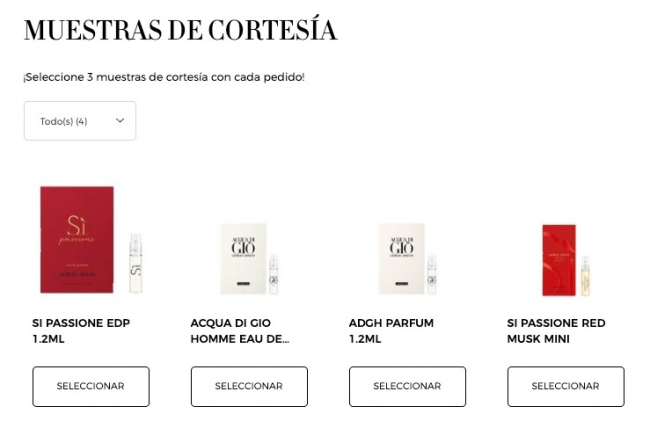Select the ADGH Parfum 1.2ML sample
Image resolution: width=650 pixels, height=428 pixels.
[407, 386]
